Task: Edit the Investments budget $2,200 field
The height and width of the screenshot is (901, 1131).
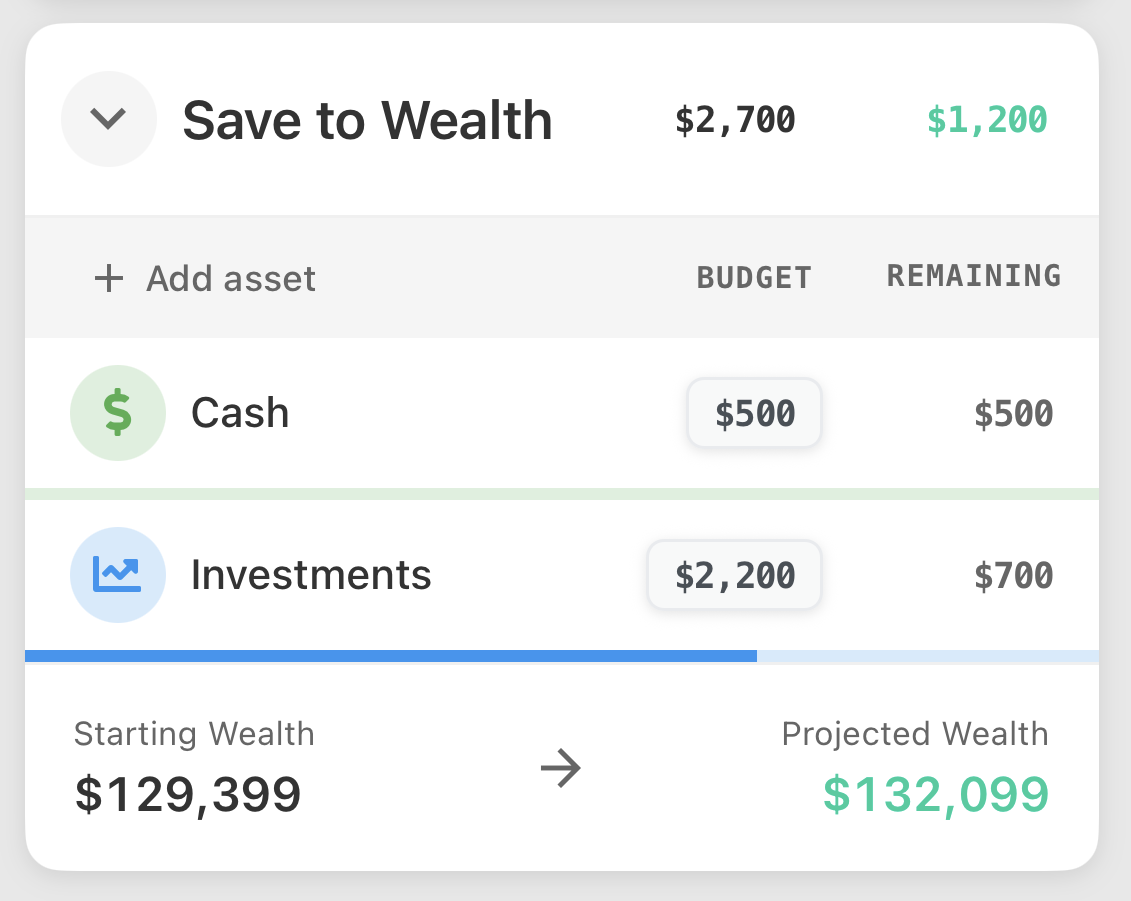Action: 734,575
